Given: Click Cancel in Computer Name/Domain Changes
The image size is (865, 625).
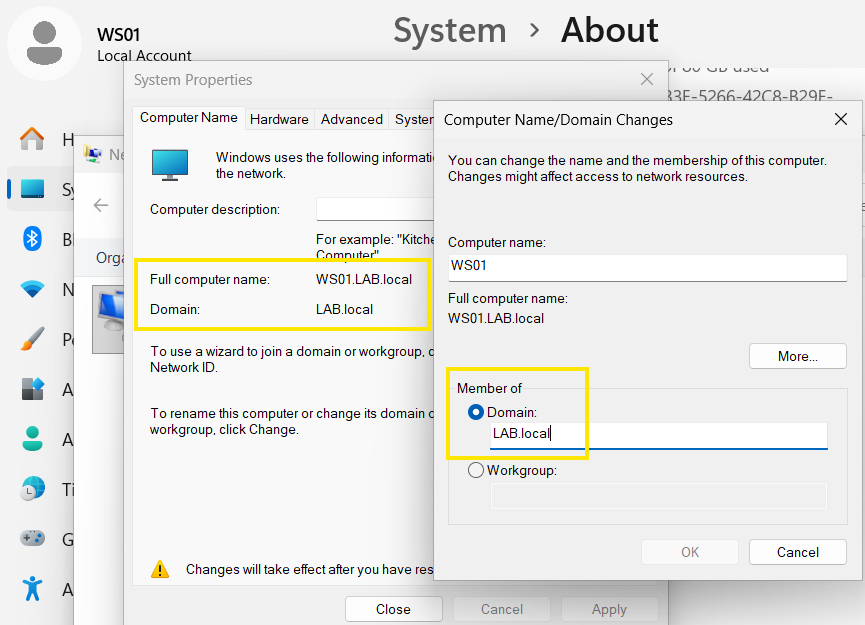Looking at the screenshot, I should 798,552.
